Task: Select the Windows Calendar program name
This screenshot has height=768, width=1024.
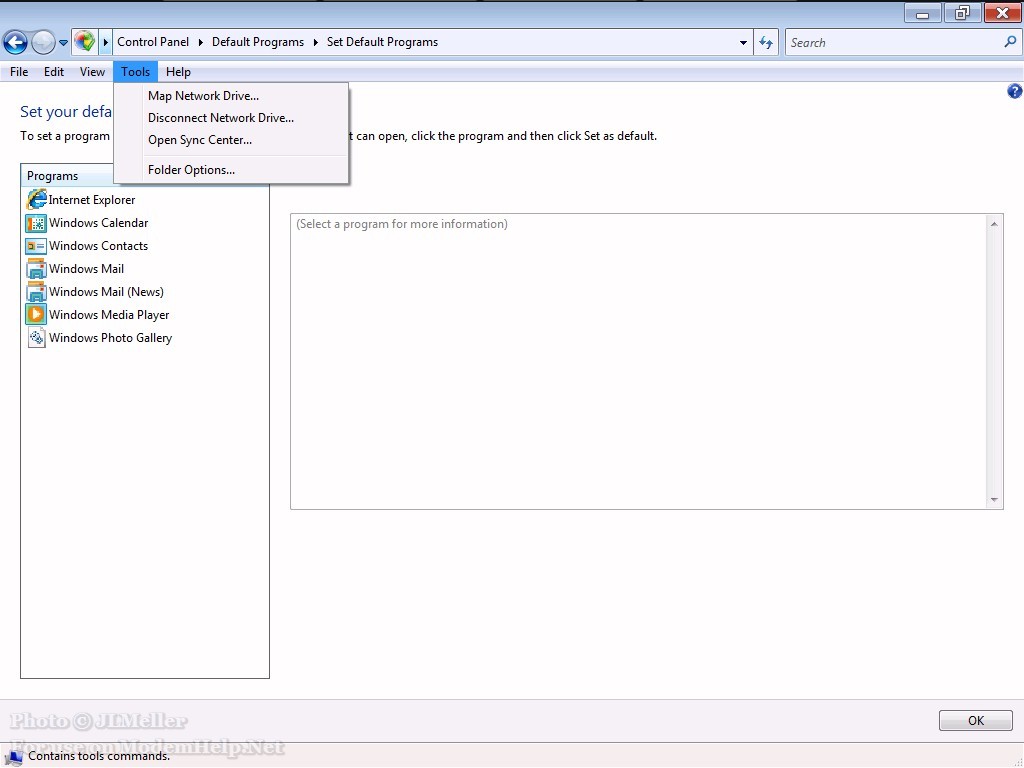Action: coord(99,223)
